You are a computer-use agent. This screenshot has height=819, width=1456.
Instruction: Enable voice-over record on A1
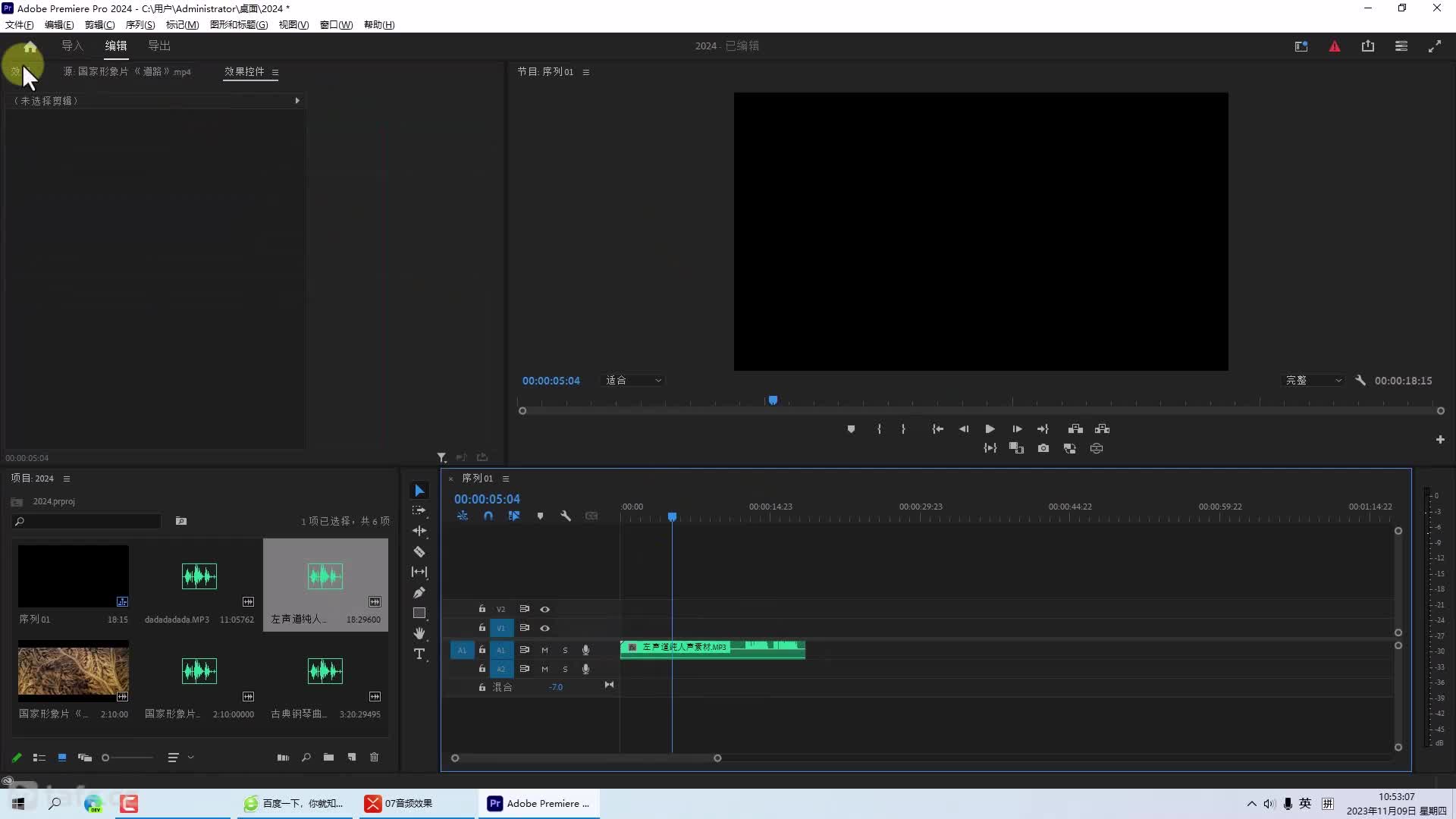click(x=585, y=650)
